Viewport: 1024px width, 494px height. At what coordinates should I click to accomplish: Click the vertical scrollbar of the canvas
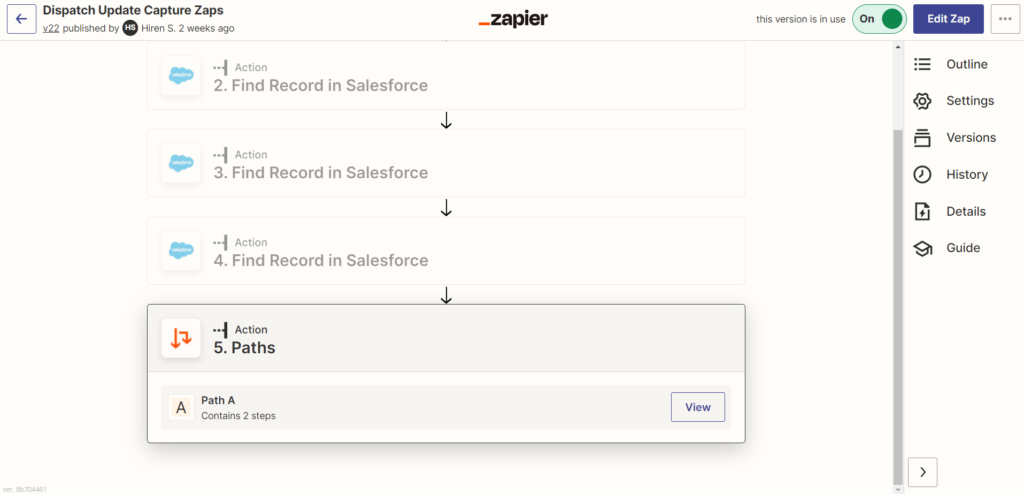897,300
